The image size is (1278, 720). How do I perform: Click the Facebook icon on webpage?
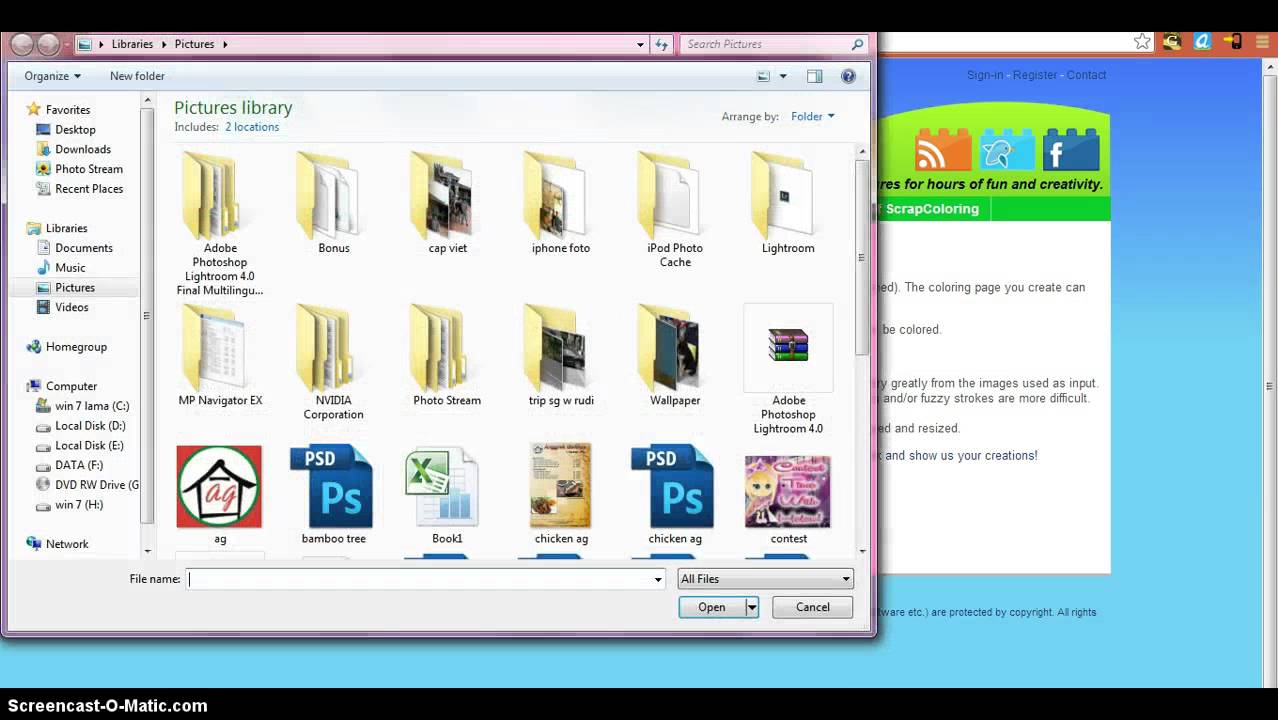pyautogui.click(x=1071, y=150)
